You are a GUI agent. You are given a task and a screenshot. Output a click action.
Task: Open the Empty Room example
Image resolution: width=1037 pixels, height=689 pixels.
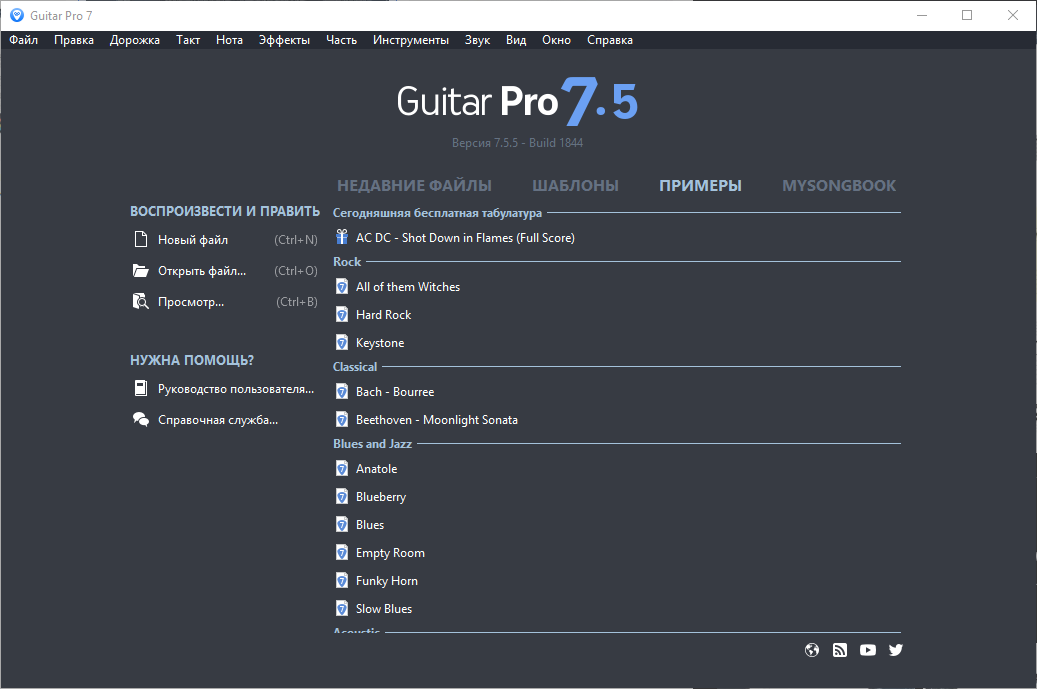click(x=390, y=553)
